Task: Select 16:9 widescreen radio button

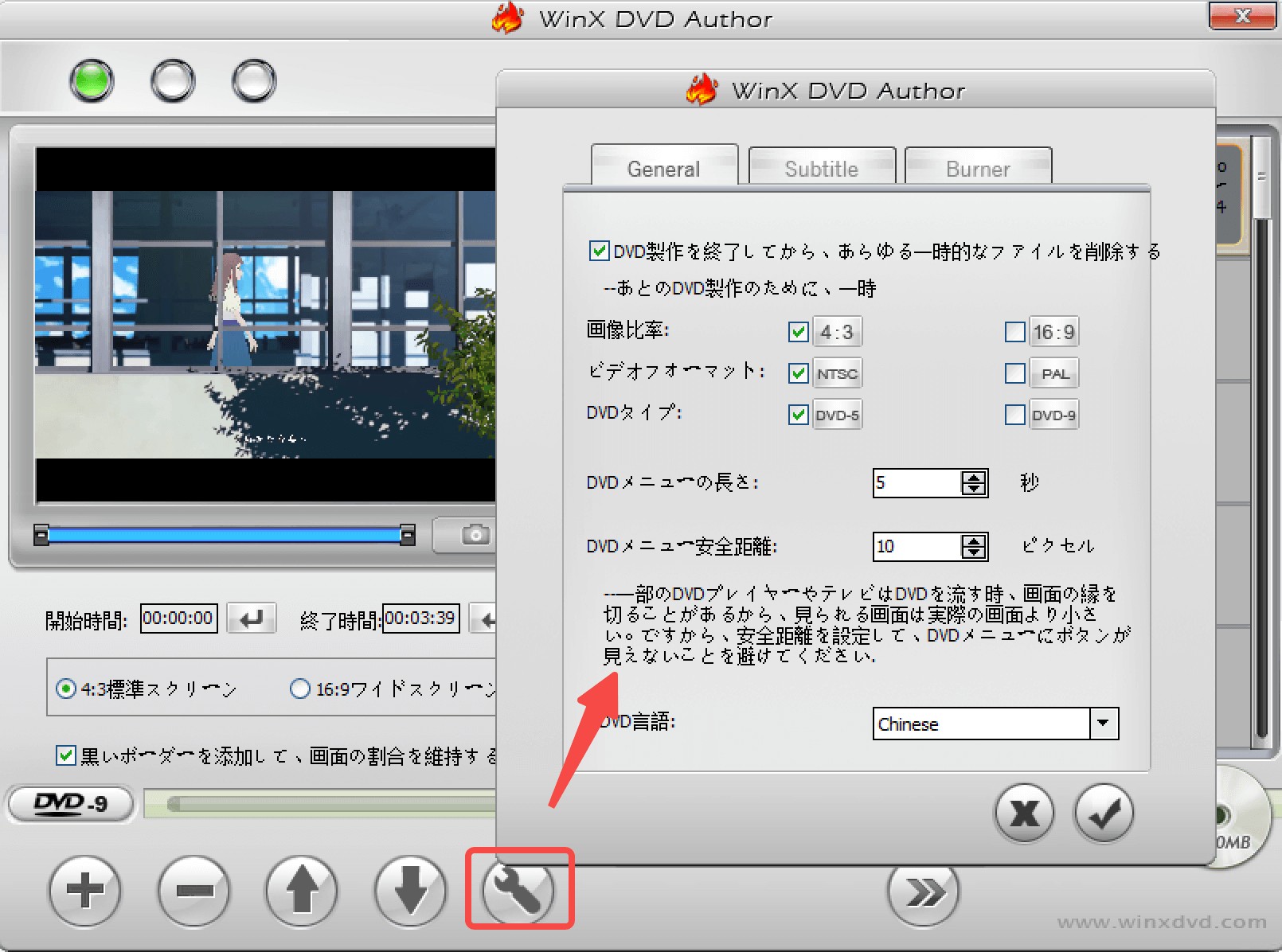Action: click(x=300, y=688)
